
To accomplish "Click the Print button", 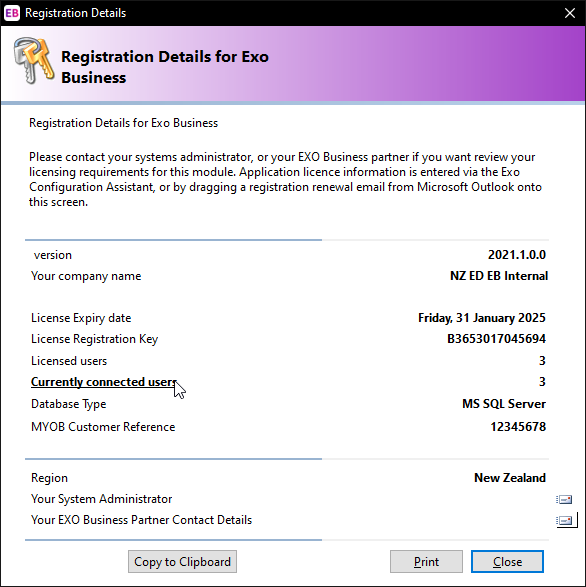I will [x=426, y=562].
